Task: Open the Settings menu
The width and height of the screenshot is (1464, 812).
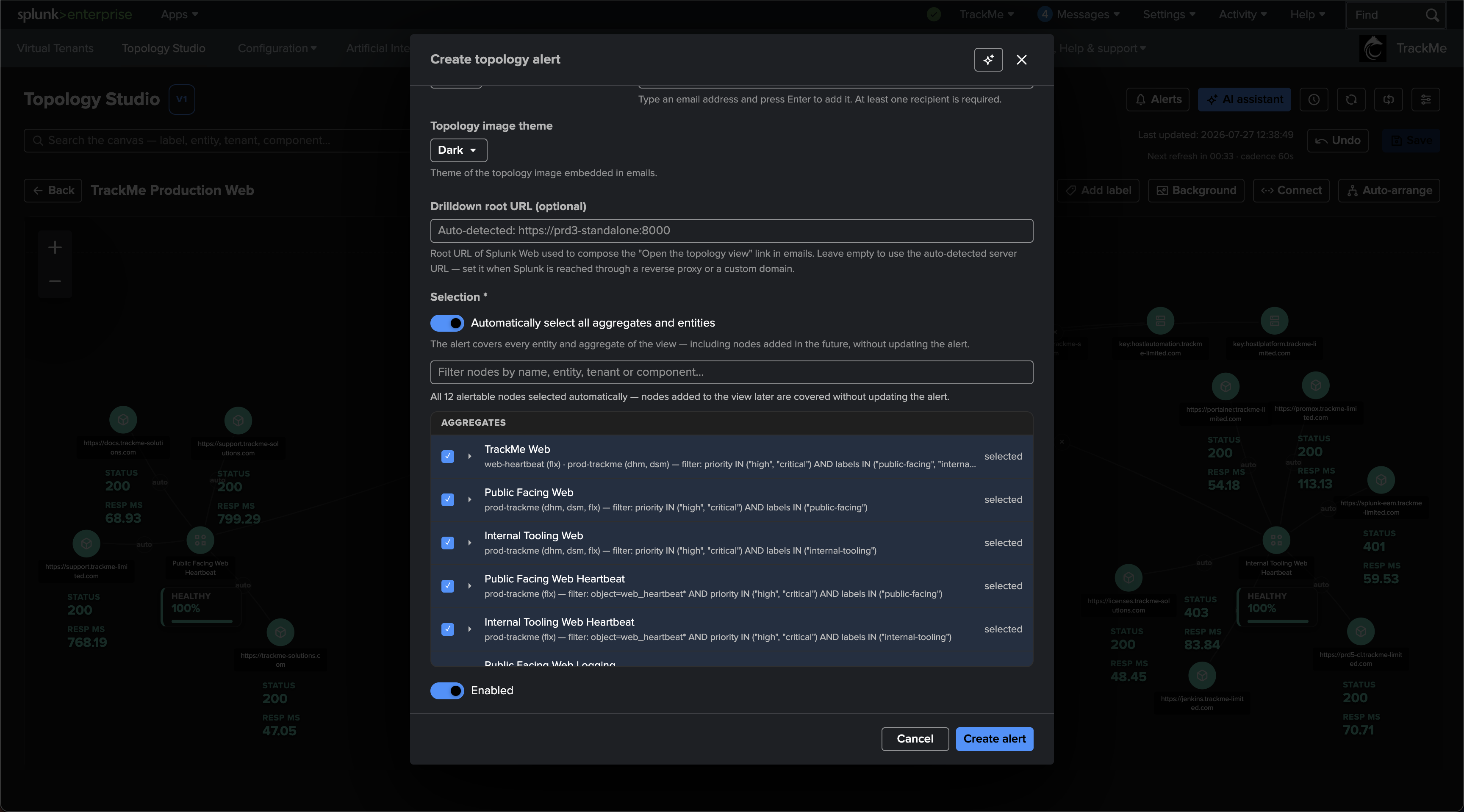Action: (1169, 15)
